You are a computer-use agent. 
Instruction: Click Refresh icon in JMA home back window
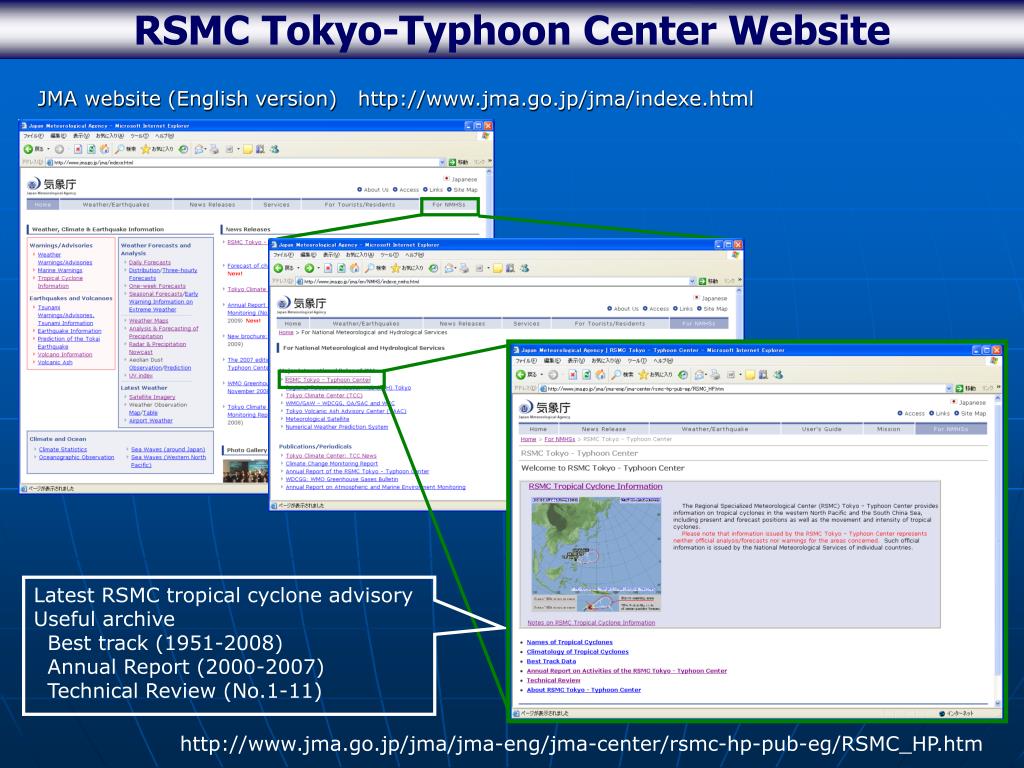[x=91, y=149]
